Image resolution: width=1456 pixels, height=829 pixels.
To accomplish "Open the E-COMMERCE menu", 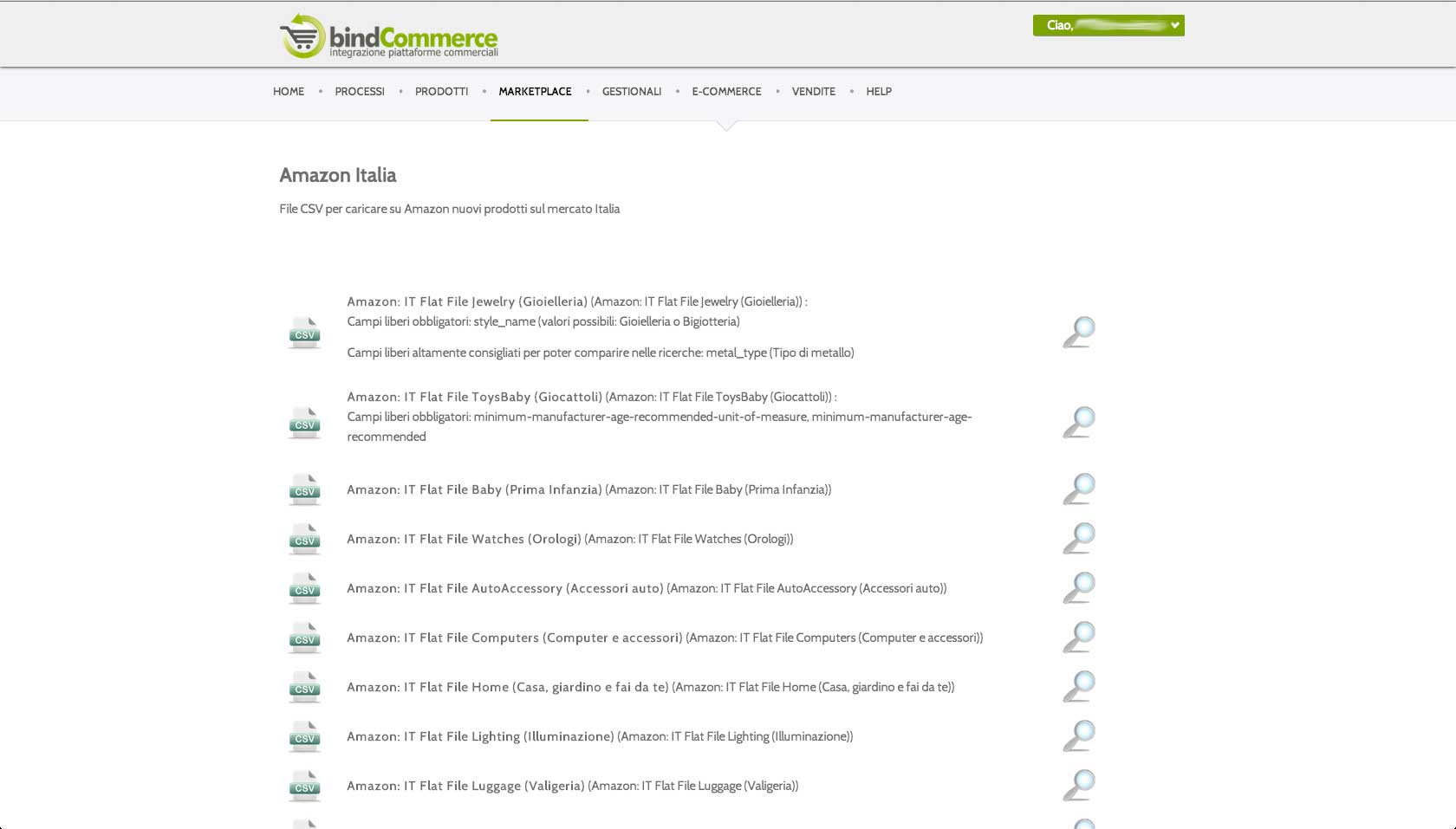I will click(x=726, y=91).
